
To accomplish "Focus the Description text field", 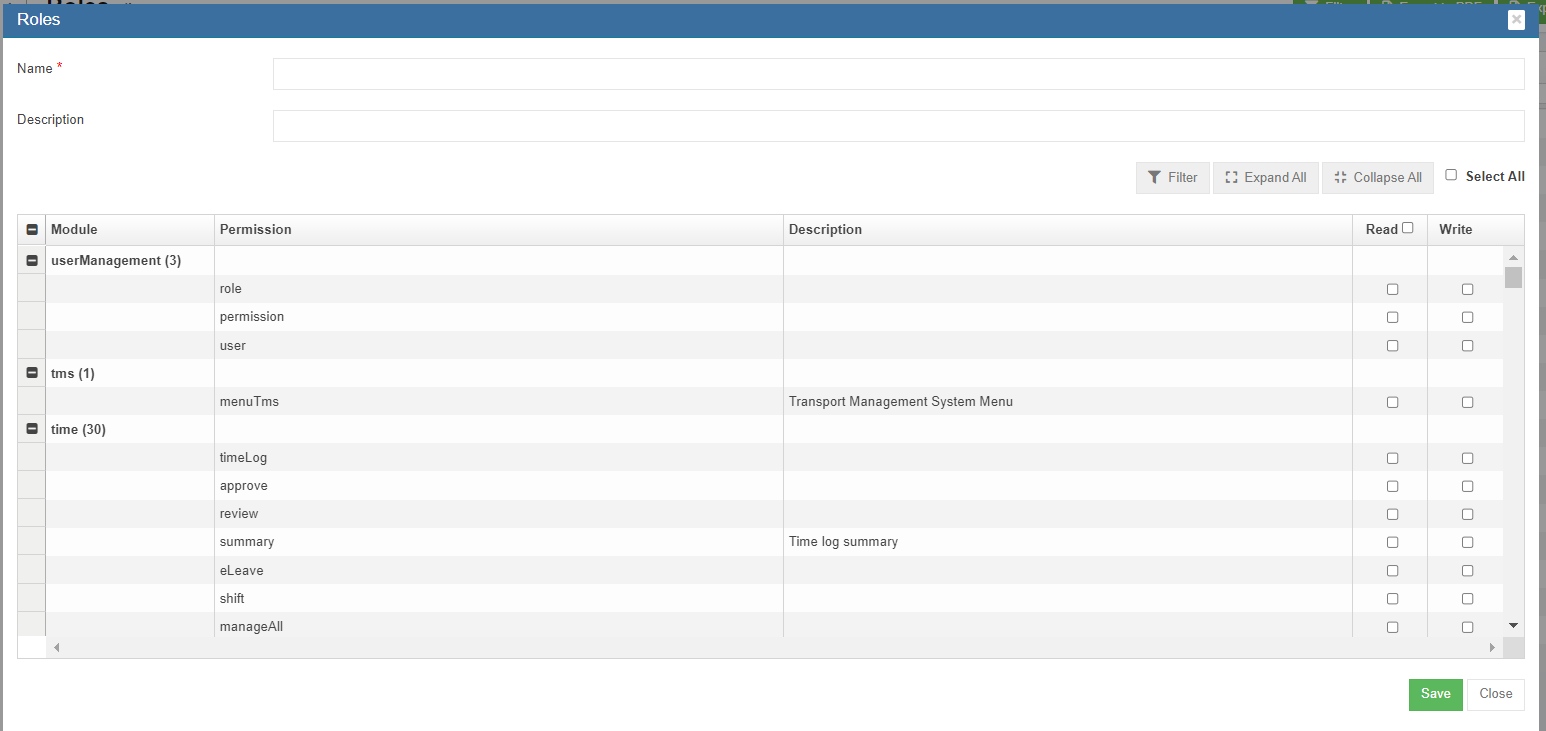I will 898,126.
